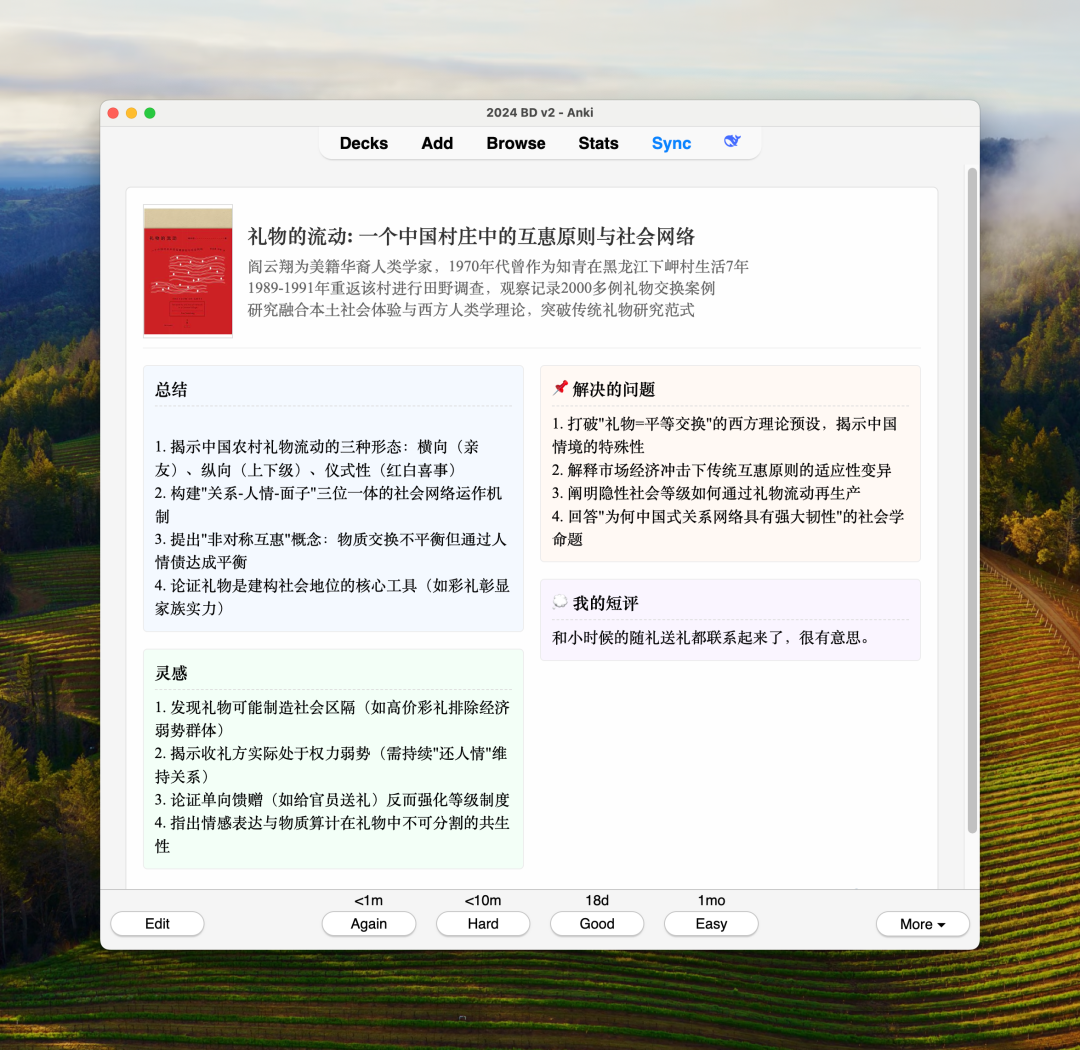The image size is (1080, 1050).
Task: Click the line 研究融合本土社会体验与西方人类学理论
Action: [471, 310]
